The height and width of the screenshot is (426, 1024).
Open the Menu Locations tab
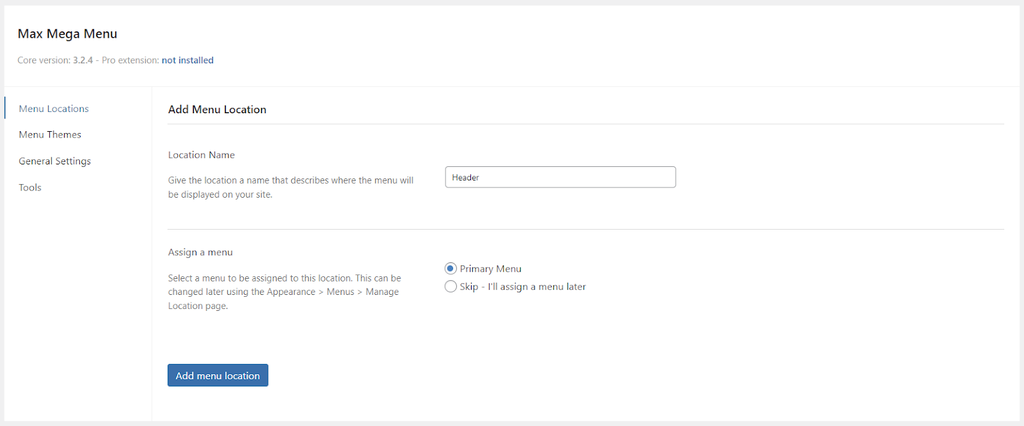(x=53, y=108)
